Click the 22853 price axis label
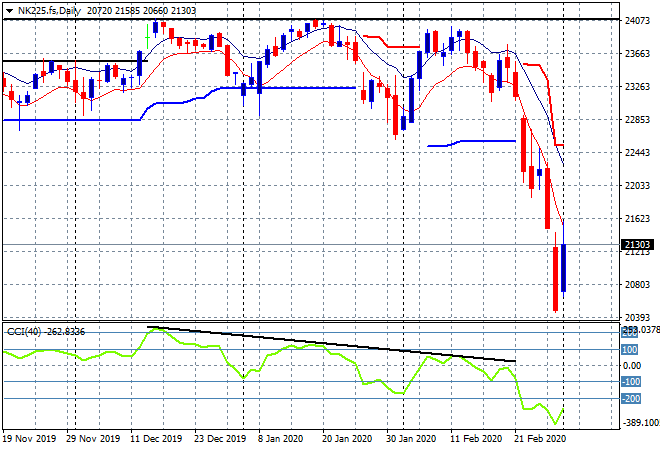The width and height of the screenshot is (660, 450). coord(637,120)
